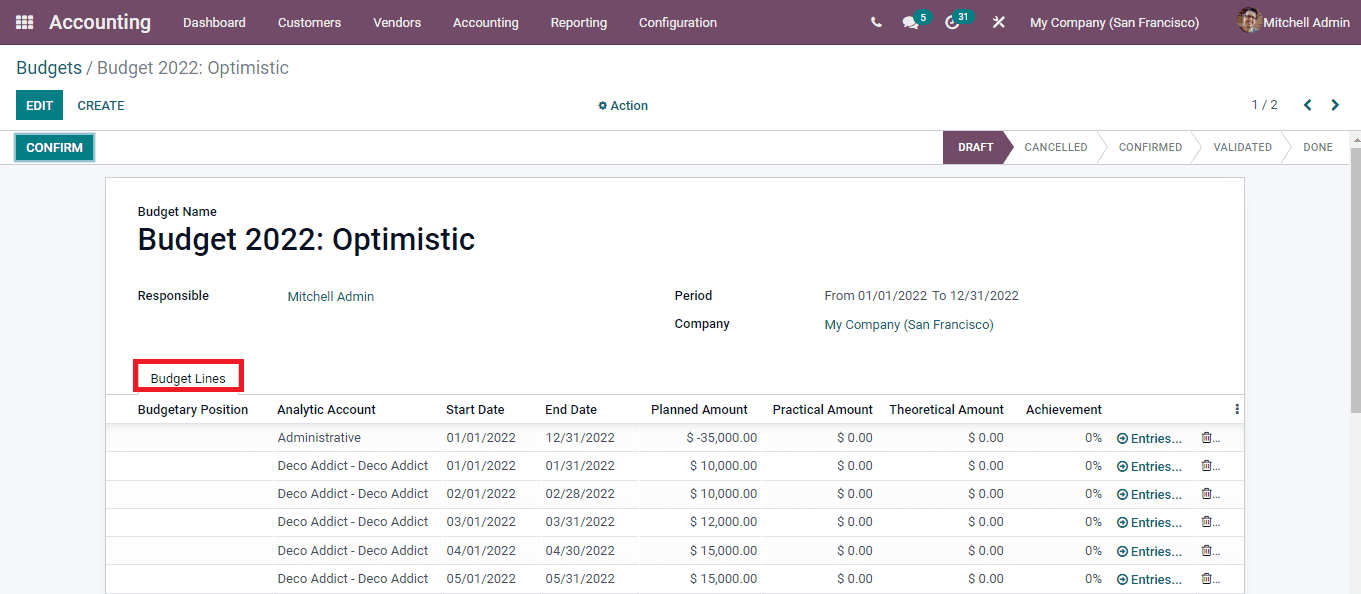Open the phone call icon in the top bar

[x=875, y=21]
